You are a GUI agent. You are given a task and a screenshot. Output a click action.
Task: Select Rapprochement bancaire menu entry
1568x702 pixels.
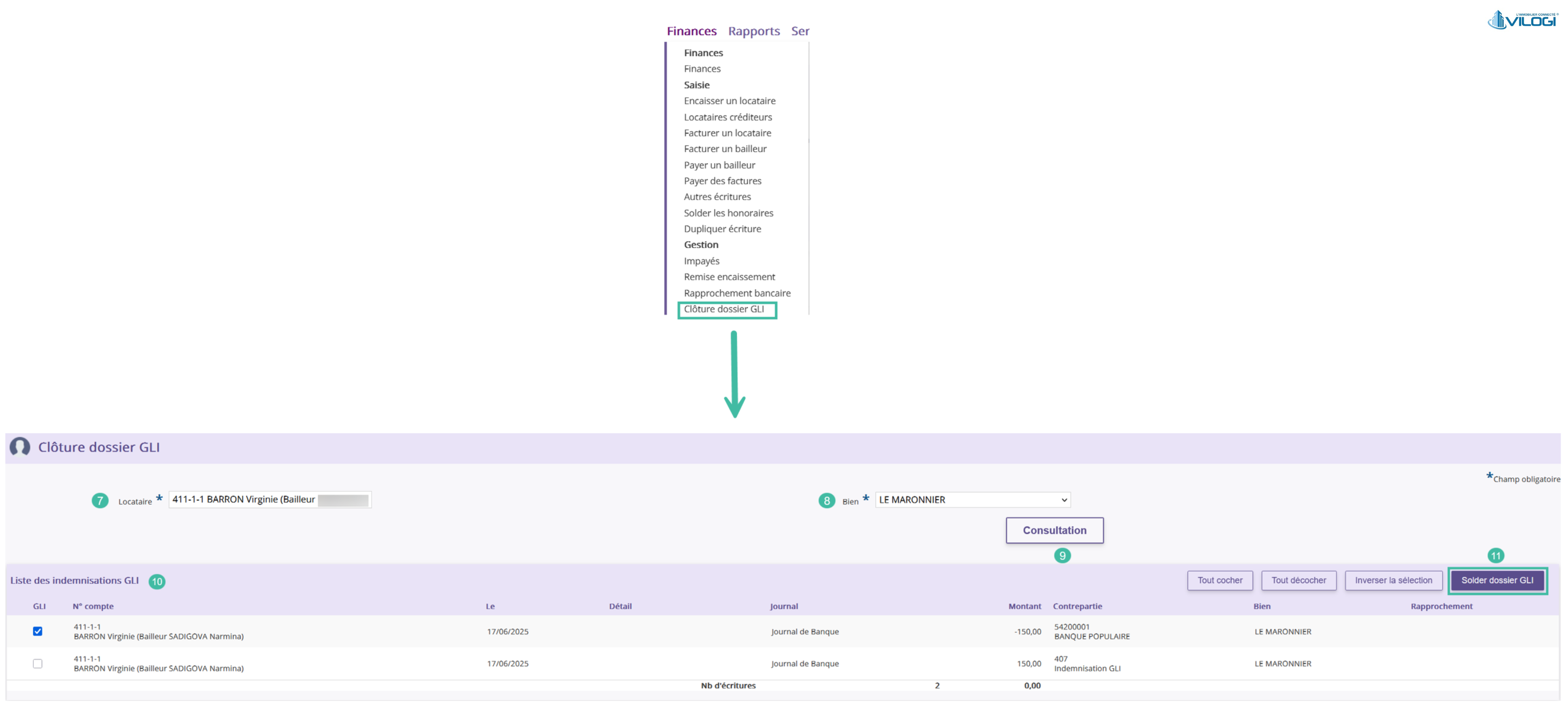(736, 293)
